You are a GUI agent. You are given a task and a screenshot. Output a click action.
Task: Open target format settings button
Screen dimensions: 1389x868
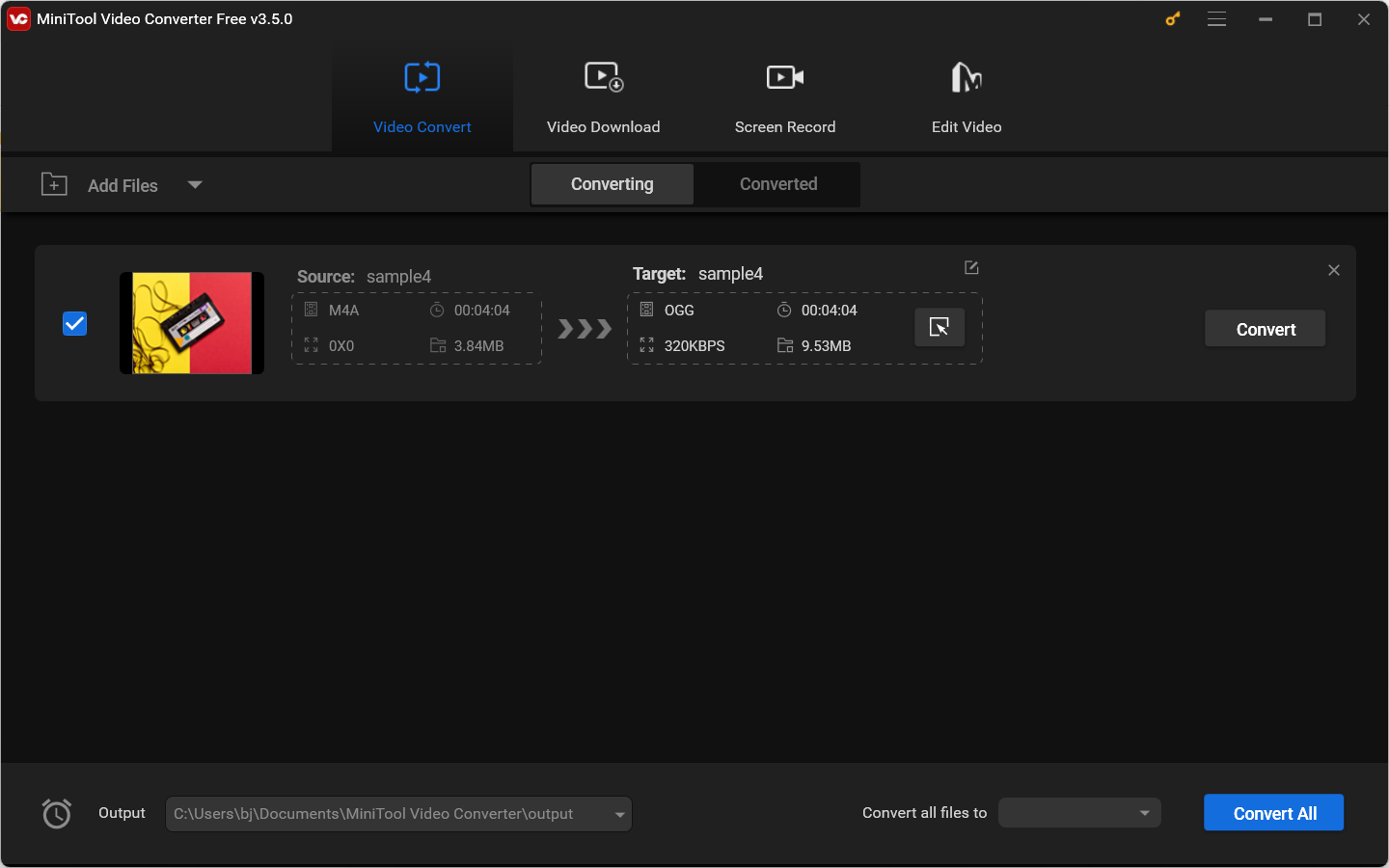pos(940,328)
